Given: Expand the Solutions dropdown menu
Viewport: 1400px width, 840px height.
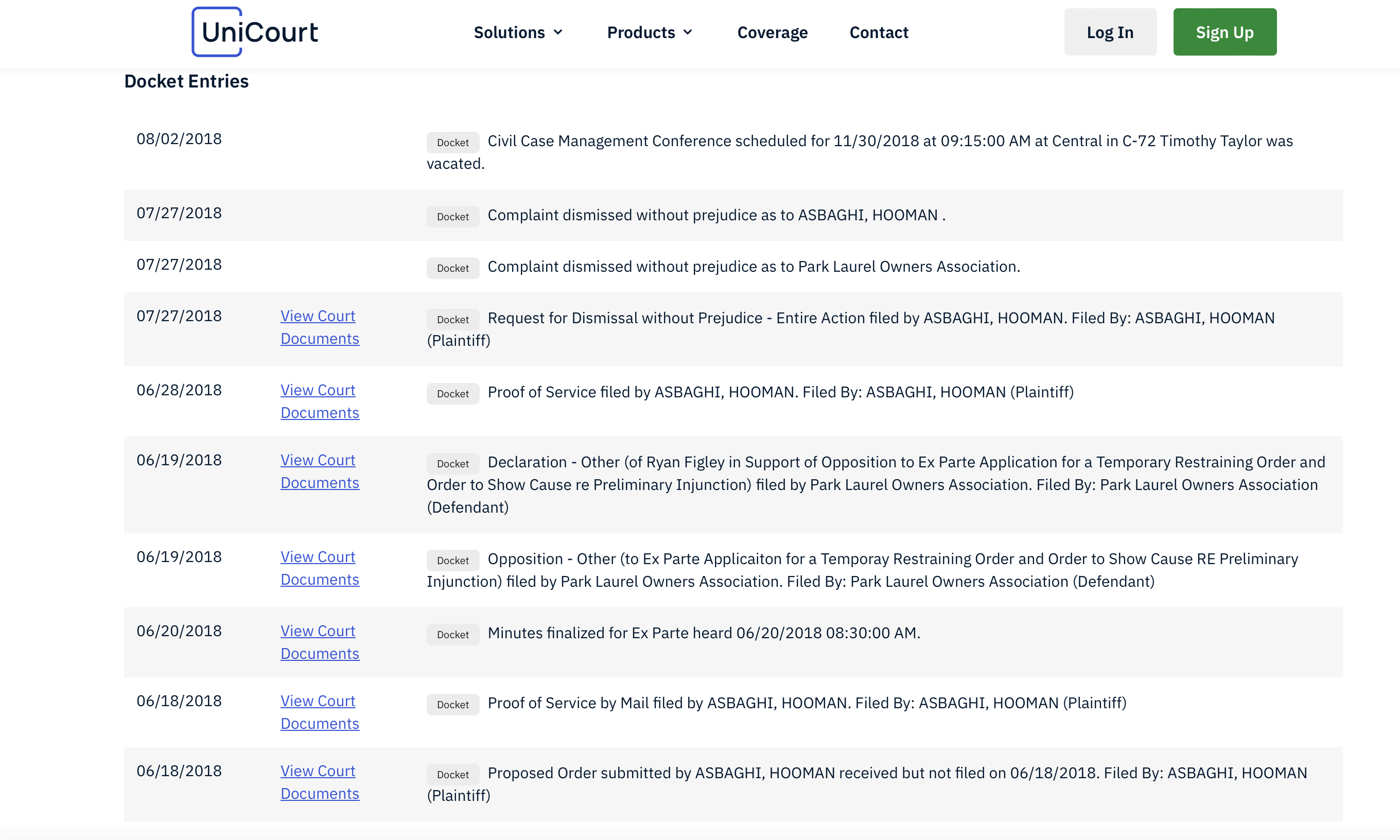Looking at the screenshot, I should pyautogui.click(x=518, y=32).
